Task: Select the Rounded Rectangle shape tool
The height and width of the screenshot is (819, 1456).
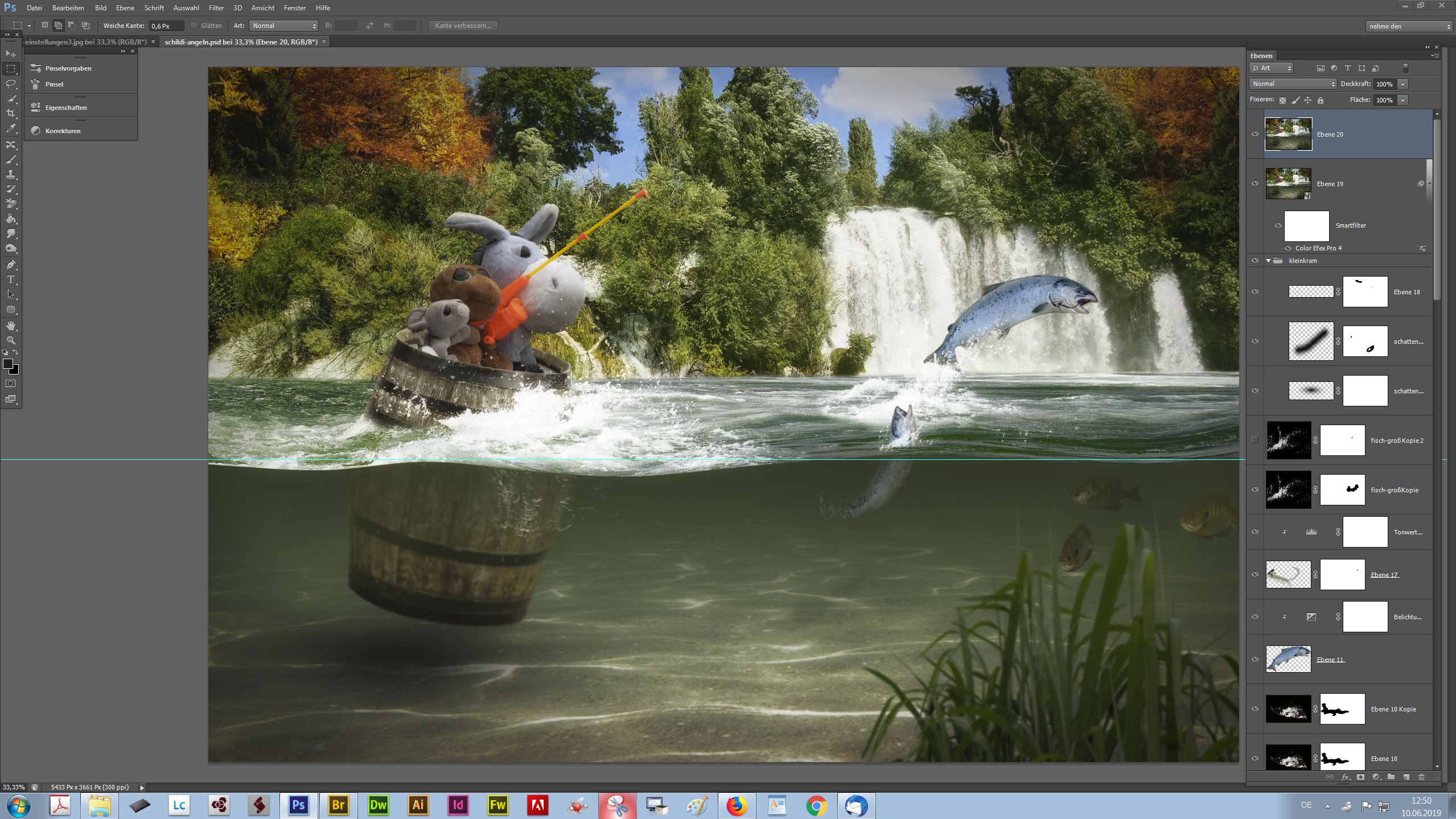Action: 11,310
